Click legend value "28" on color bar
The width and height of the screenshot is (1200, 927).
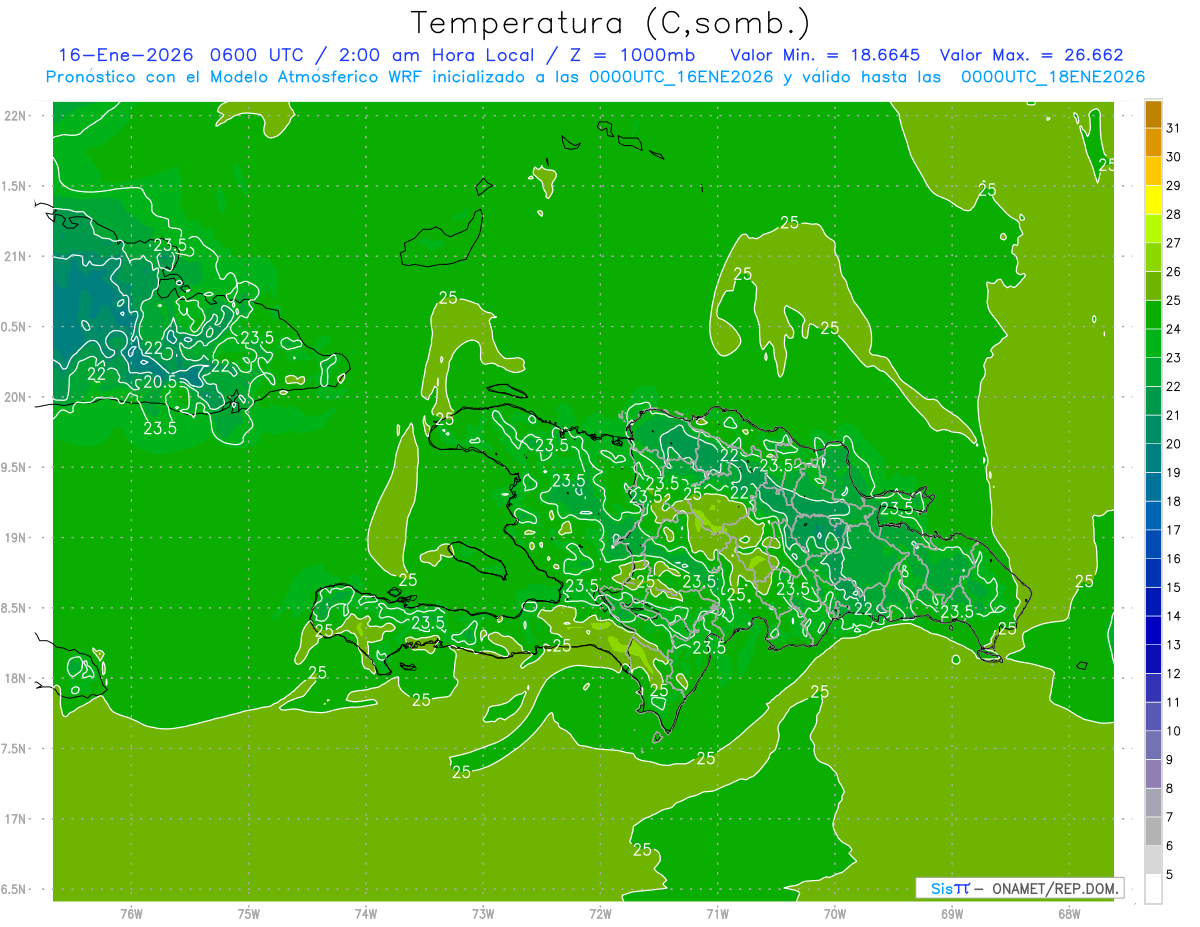pos(1174,214)
